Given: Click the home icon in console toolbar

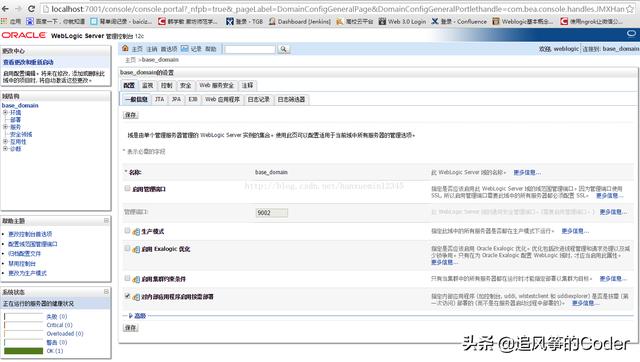Looking at the screenshot, I should tap(125, 49).
